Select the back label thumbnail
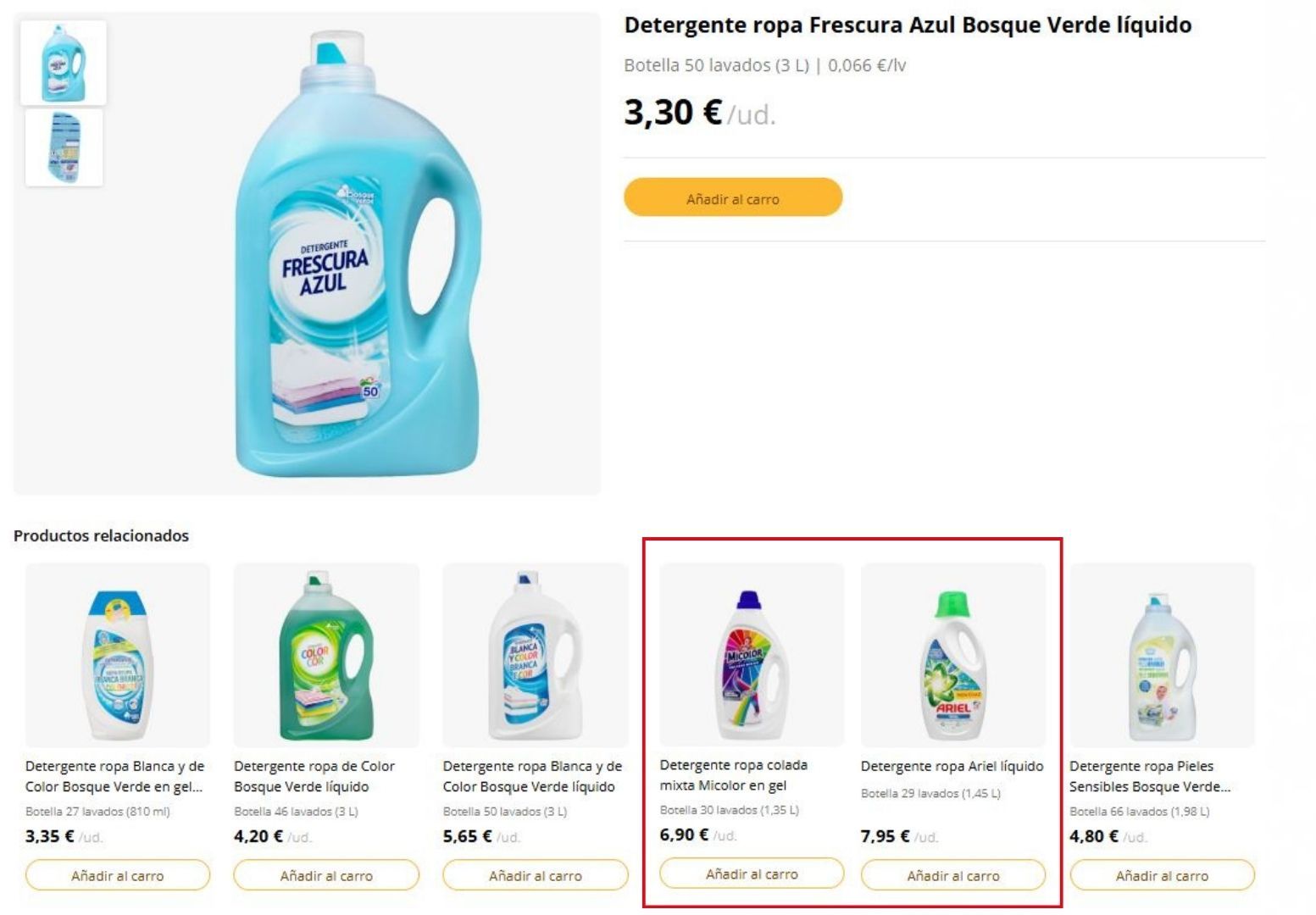1316x915 pixels. [x=64, y=147]
